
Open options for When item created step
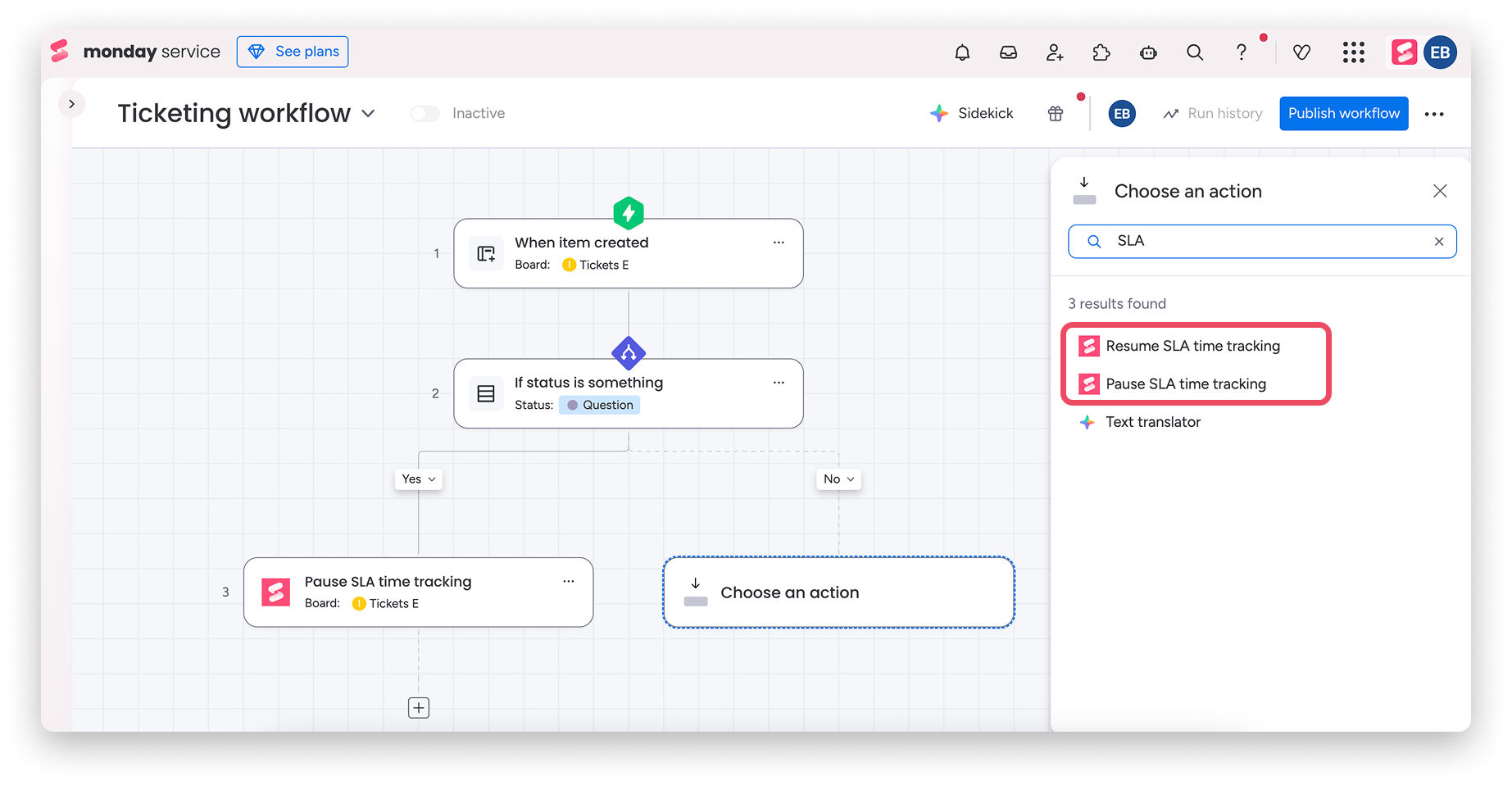click(x=779, y=243)
